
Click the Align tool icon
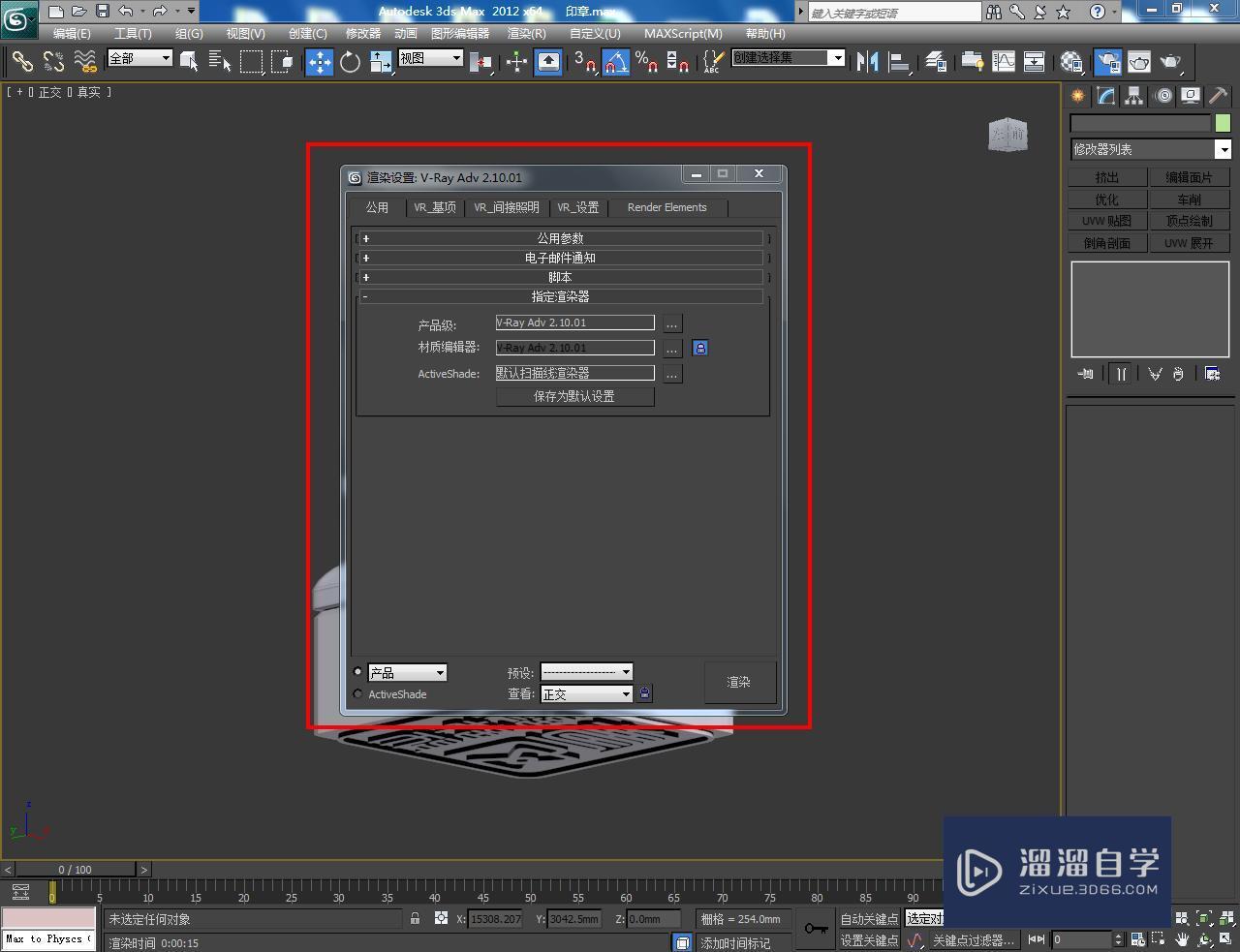900,62
